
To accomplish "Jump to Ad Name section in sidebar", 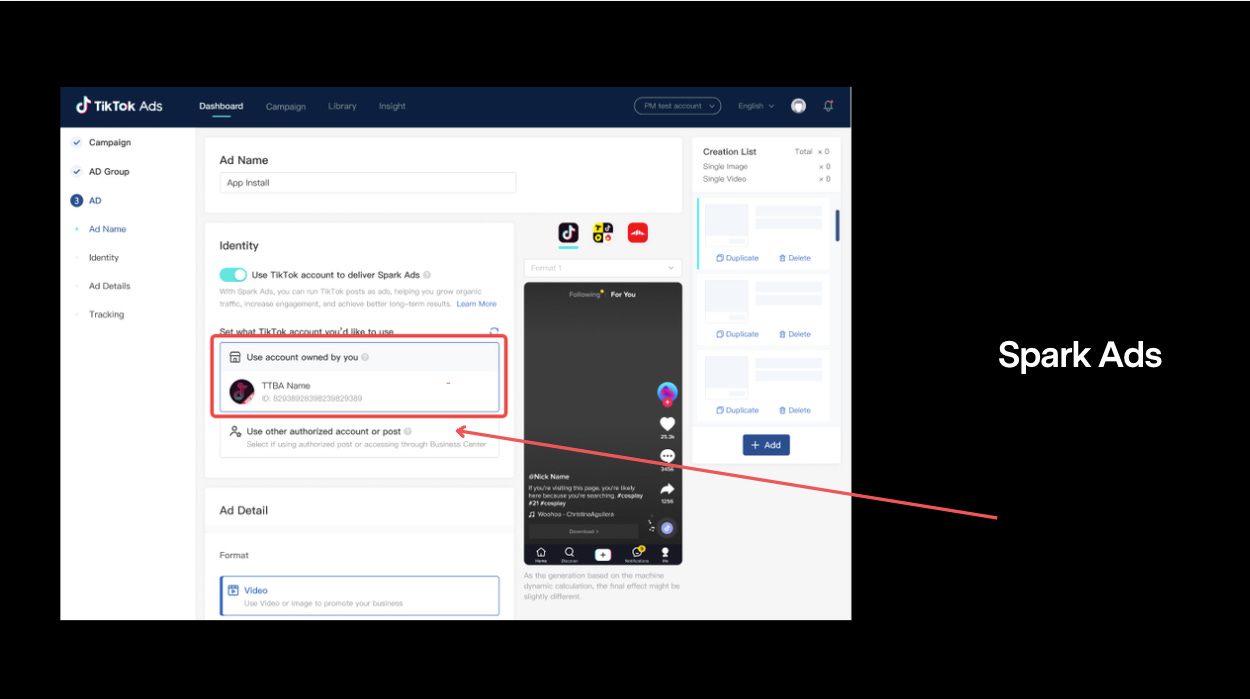I will tap(107, 229).
